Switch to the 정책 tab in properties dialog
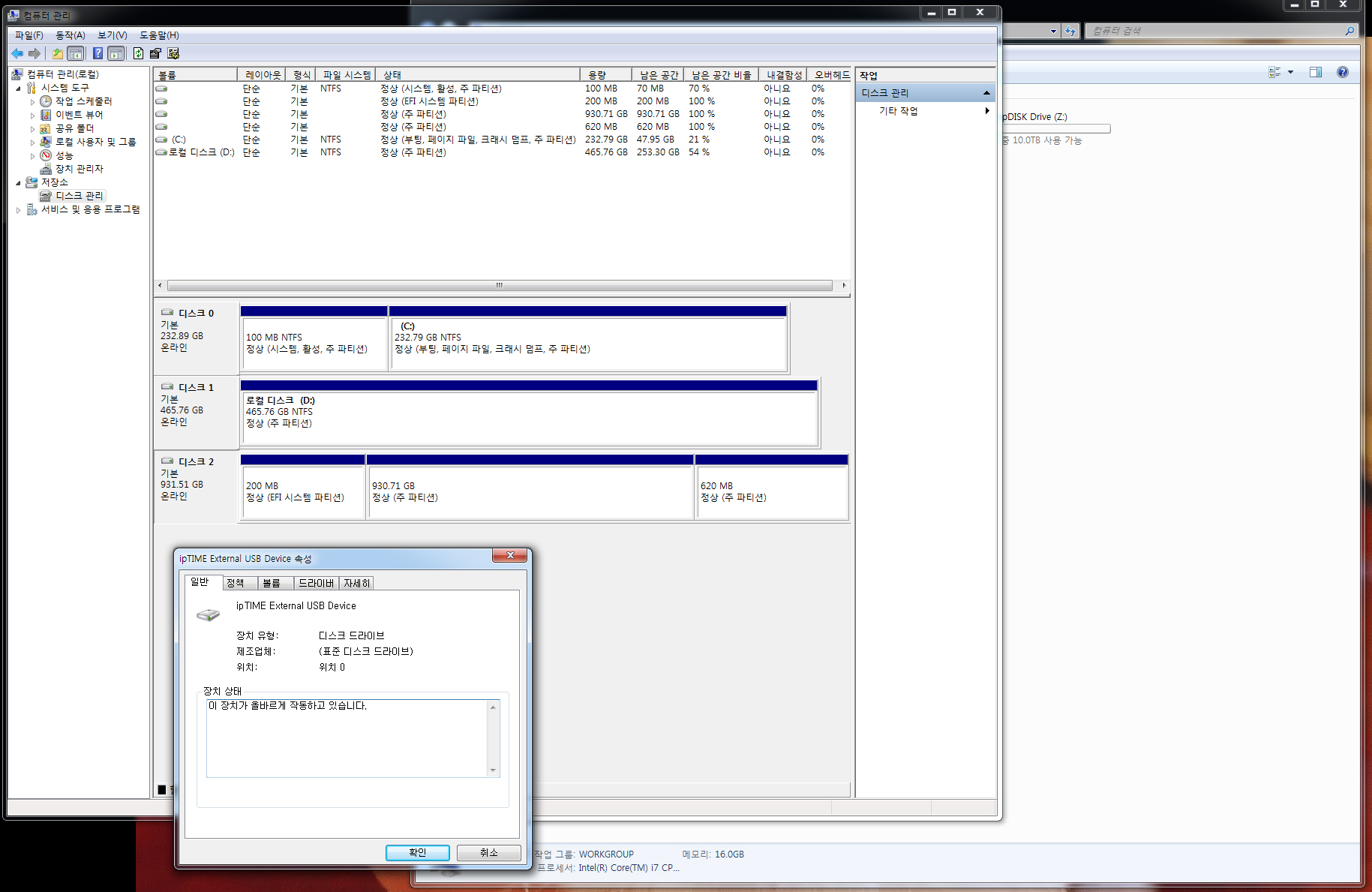1372x892 pixels. coord(240,583)
